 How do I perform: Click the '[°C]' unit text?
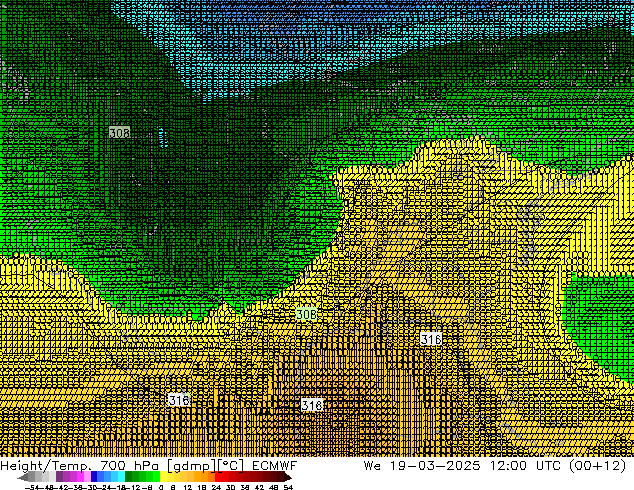[x=231, y=466]
